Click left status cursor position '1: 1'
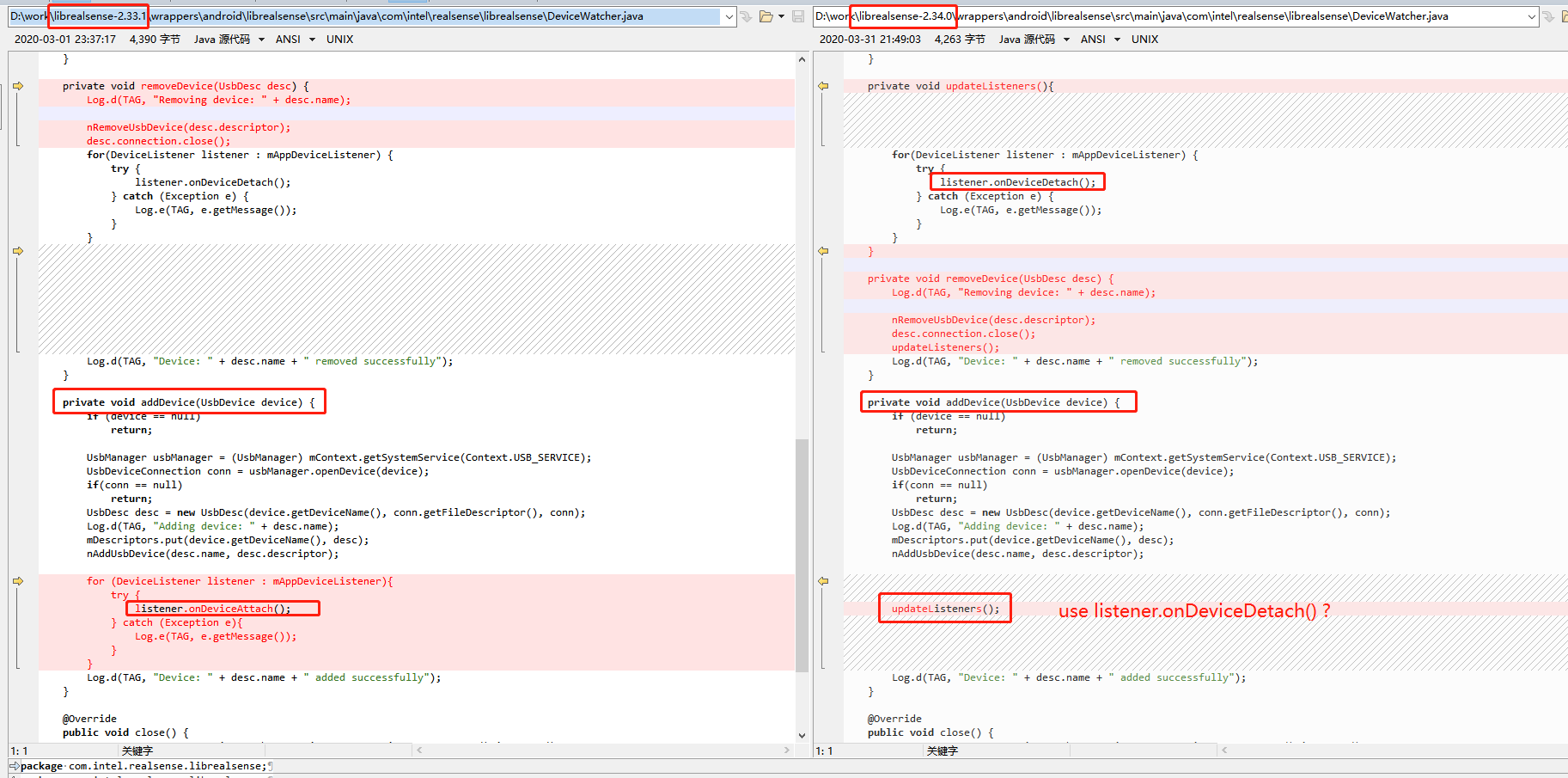Viewport: 1568px width, 778px height. [x=19, y=751]
